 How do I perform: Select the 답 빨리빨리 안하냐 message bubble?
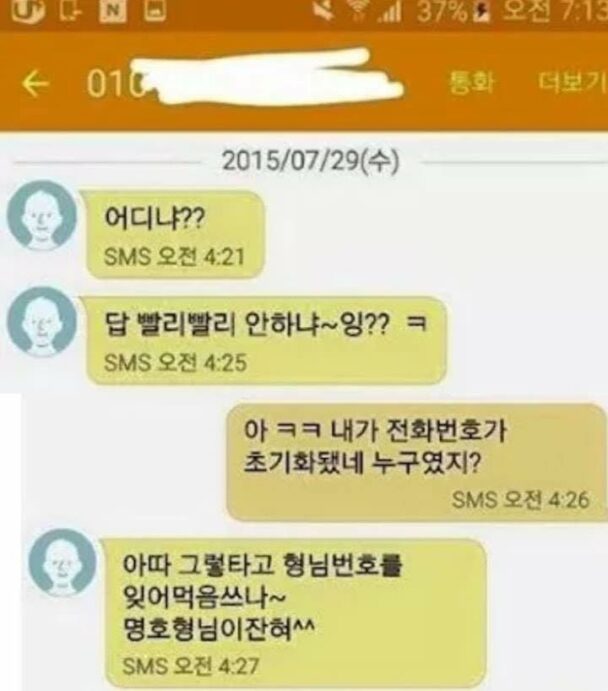click(x=266, y=340)
